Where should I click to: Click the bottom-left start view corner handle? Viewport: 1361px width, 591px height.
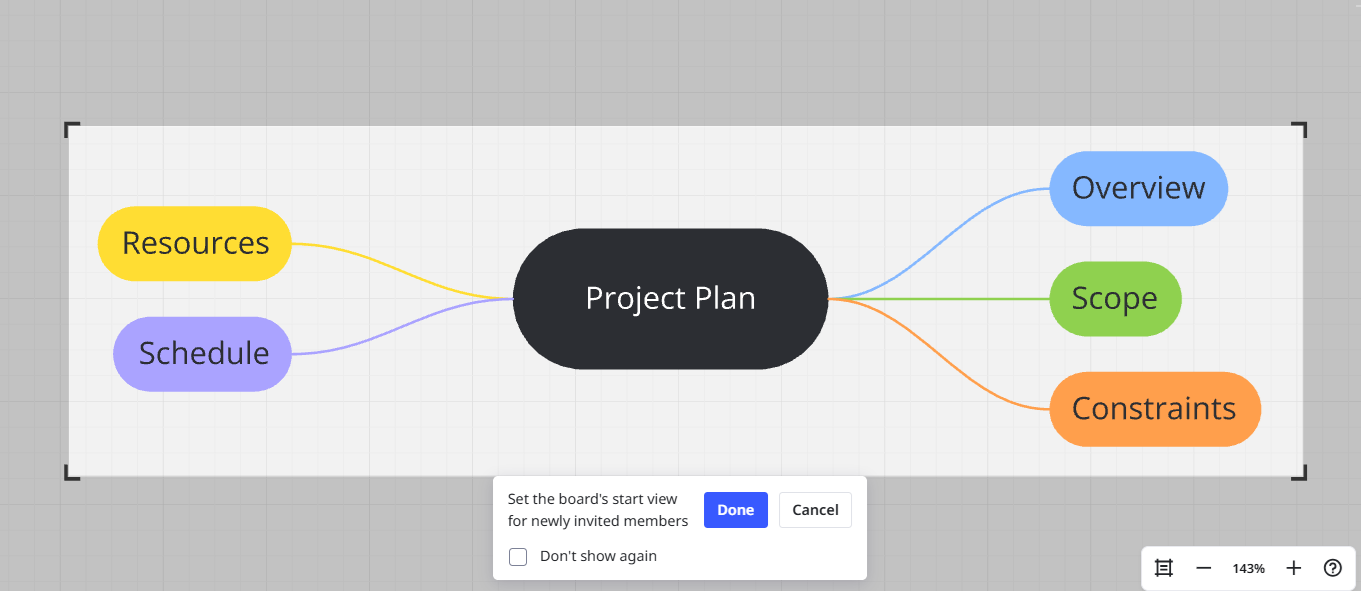pos(72,473)
